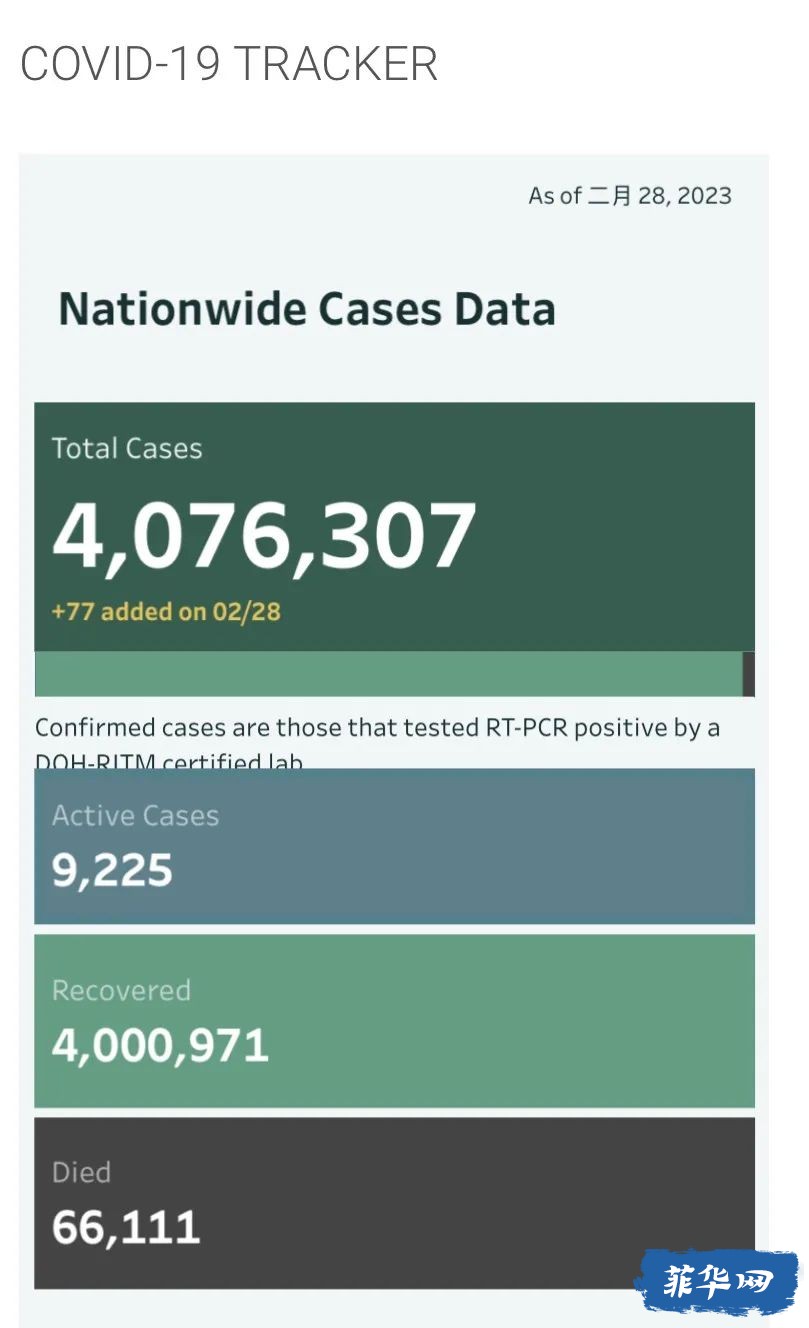Click the 4,076,307 total figure

(264, 535)
